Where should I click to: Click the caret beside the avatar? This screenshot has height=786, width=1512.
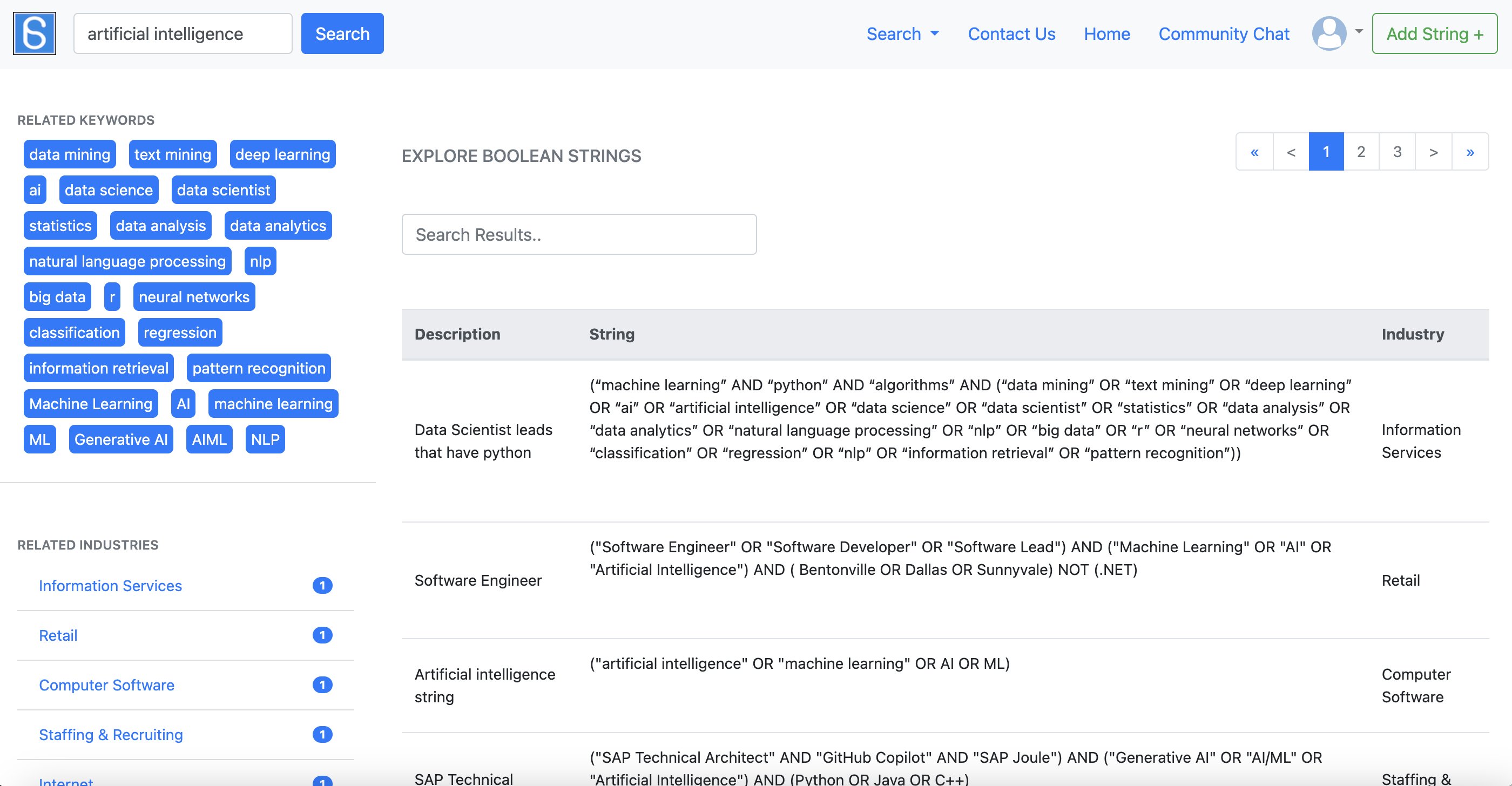(x=1358, y=32)
